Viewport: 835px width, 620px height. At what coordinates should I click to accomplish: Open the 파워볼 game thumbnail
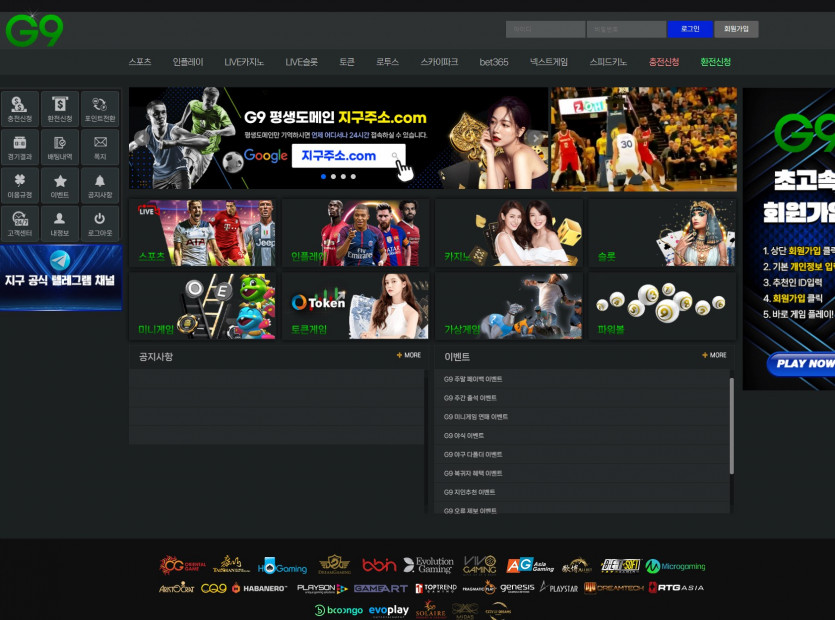(661, 306)
